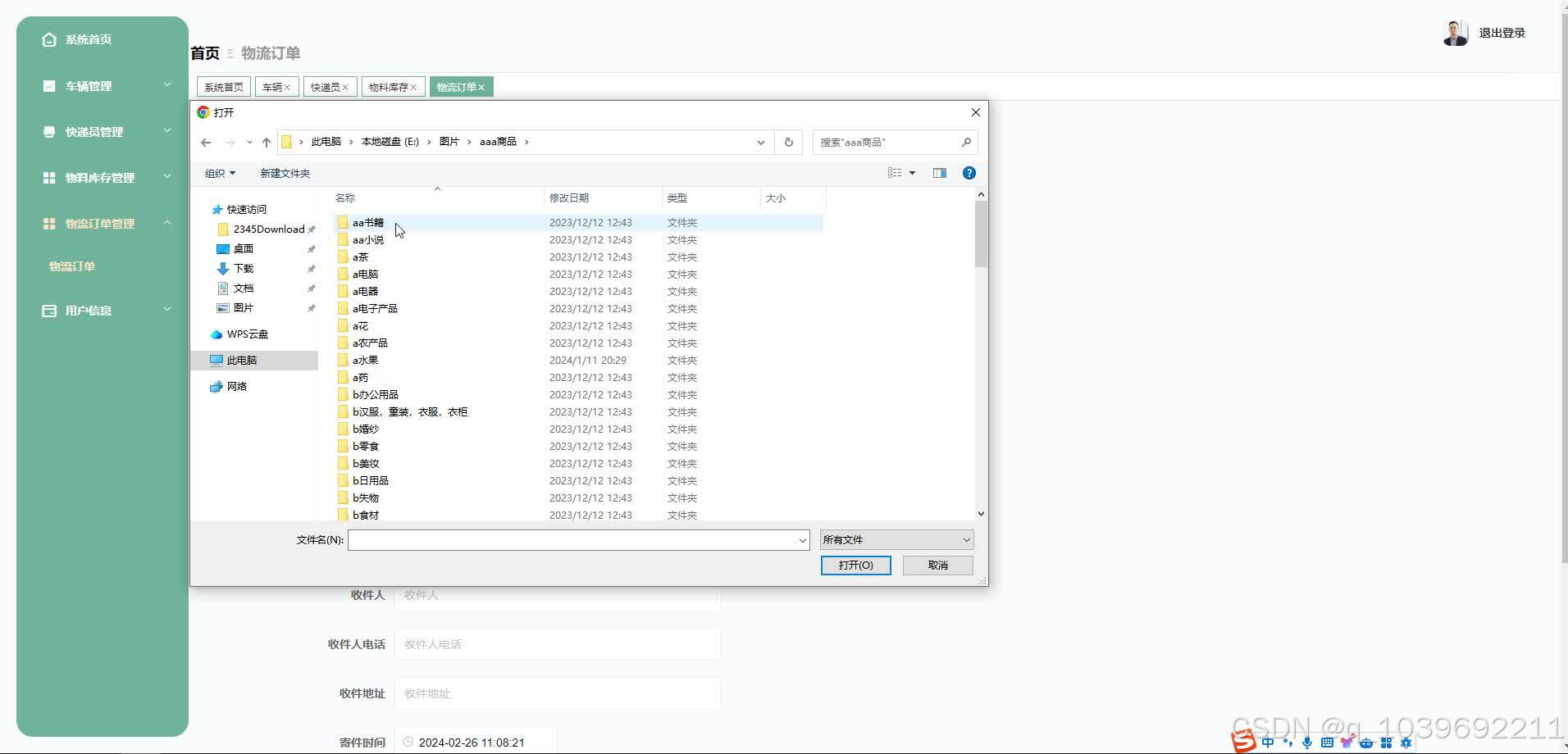The image size is (1568, 754).
Task: Go back with the dialog's back arrow
Action: (206, 143)
